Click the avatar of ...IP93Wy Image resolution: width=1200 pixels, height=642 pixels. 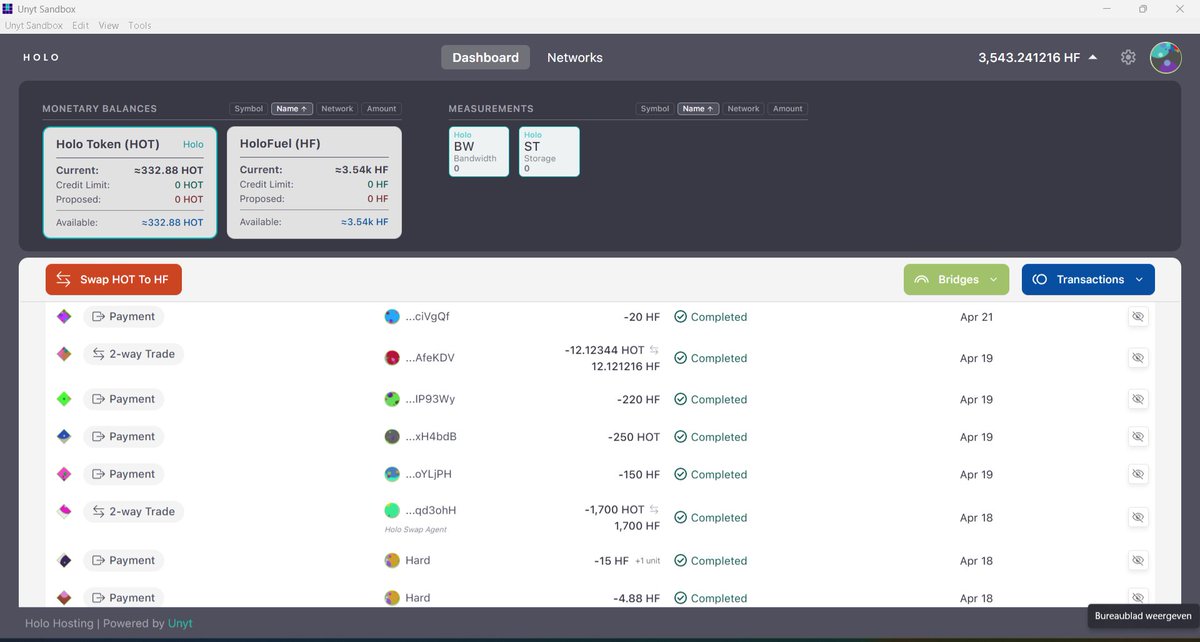point(392,399)
